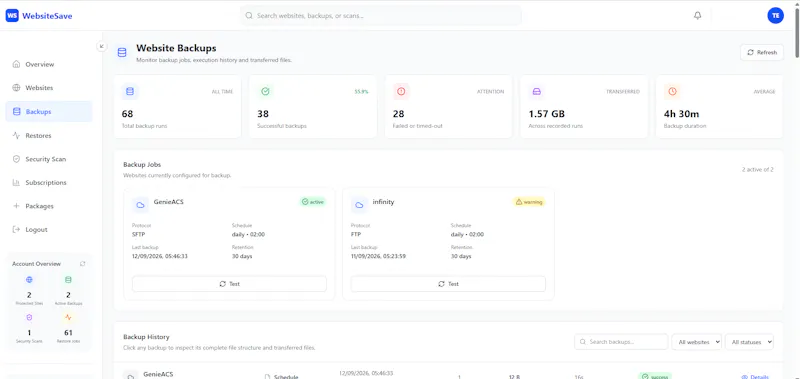This screenshot has height=379, width=800.
Task: Click 4h 30m backup duration value
Action: [x=681, y=114]
